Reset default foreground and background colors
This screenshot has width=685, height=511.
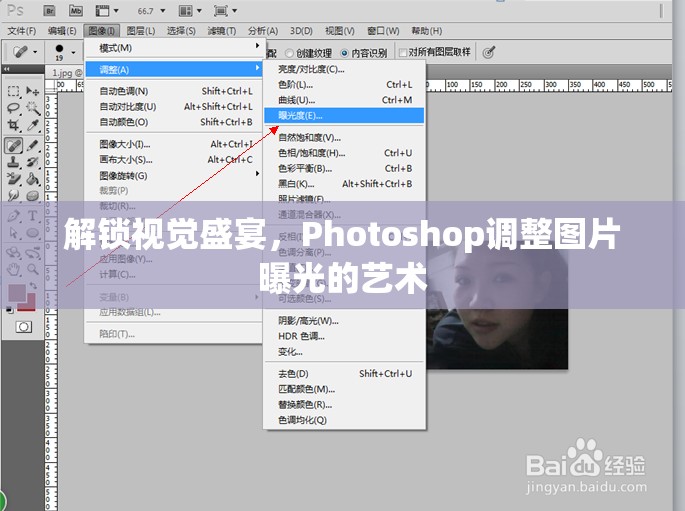[10, 310]
